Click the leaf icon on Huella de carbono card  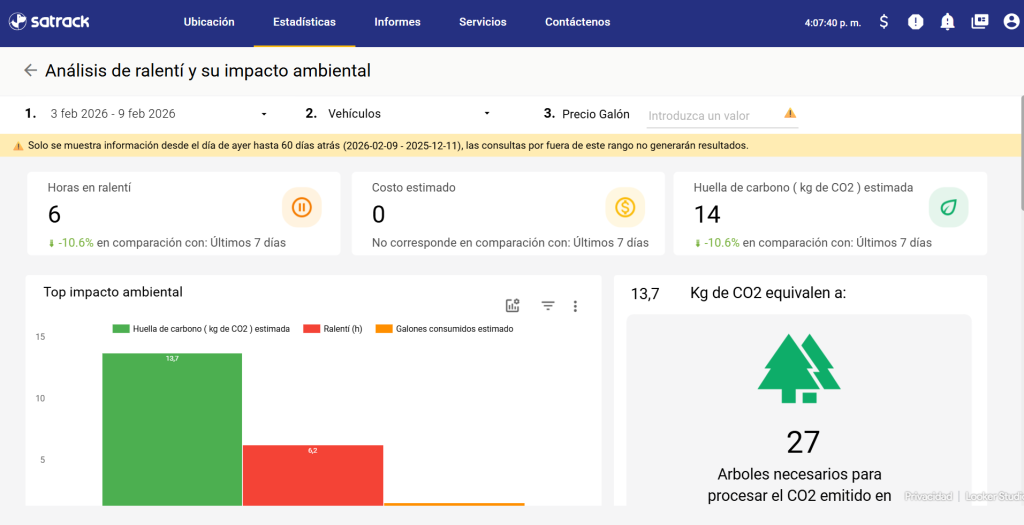(x=948, y=208)
